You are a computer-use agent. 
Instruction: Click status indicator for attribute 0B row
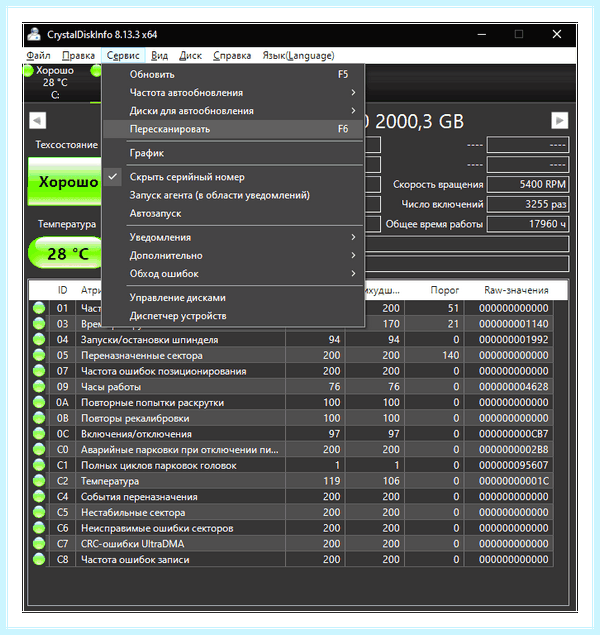[x=39, y=418]
